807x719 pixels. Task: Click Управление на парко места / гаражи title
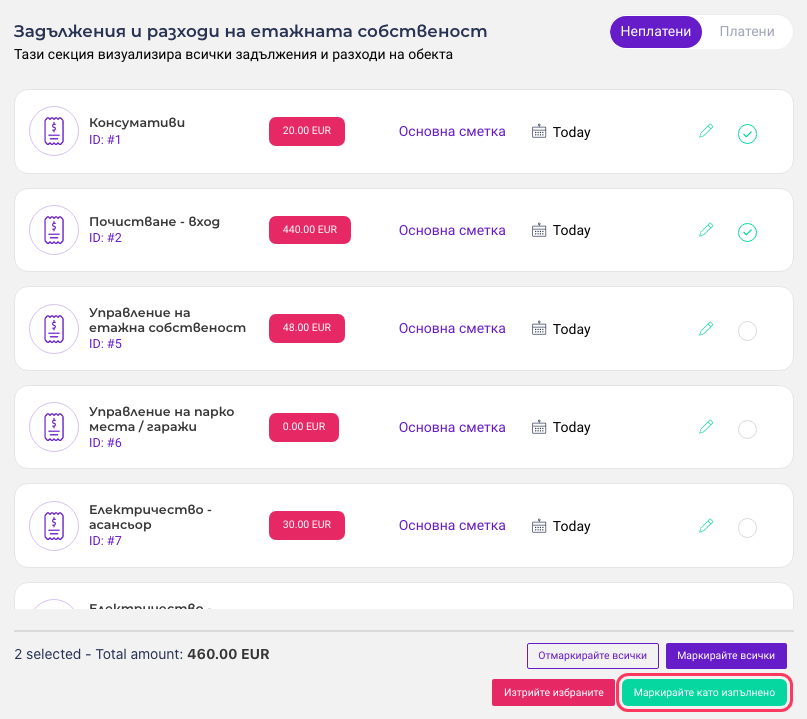coord(162,419)
